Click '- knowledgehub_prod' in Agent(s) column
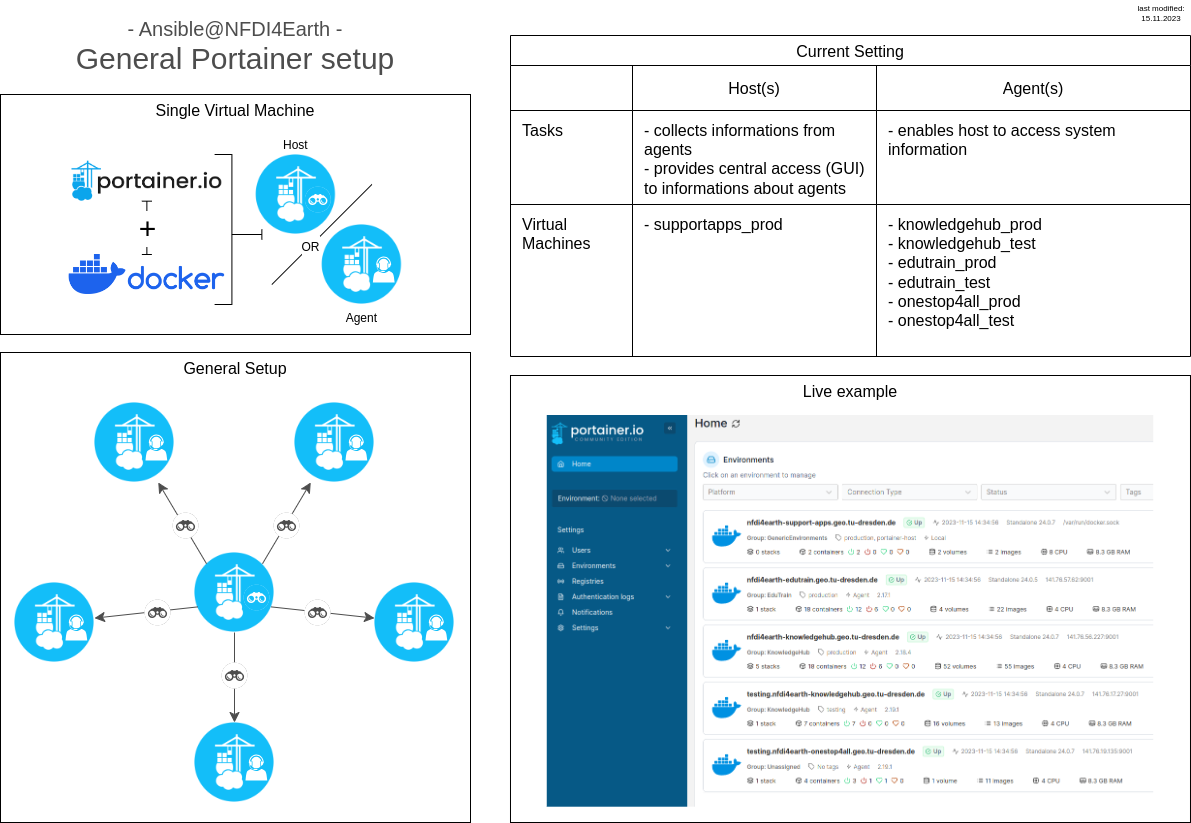Viewport: 1191px width, 823px height. pos(965,225)
